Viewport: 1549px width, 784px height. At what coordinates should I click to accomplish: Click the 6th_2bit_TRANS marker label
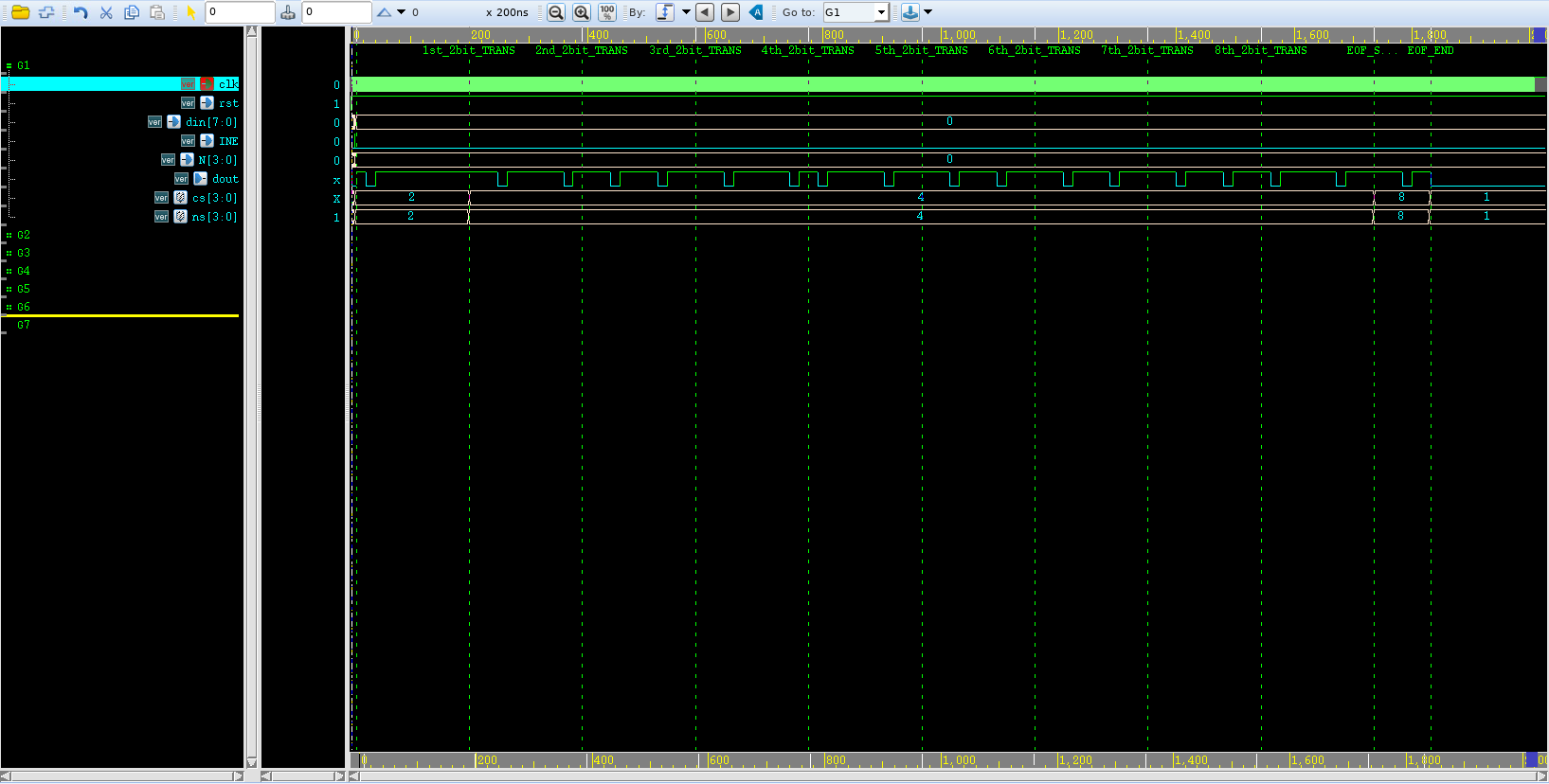(x=1035, y=50)
